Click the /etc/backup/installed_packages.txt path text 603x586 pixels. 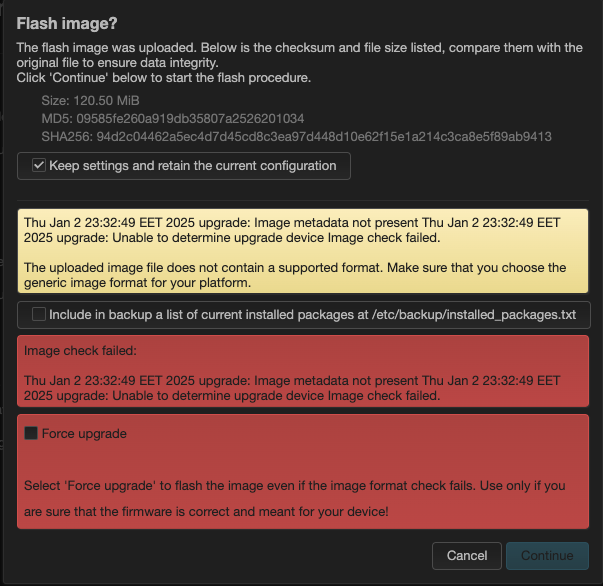(474, 315)
